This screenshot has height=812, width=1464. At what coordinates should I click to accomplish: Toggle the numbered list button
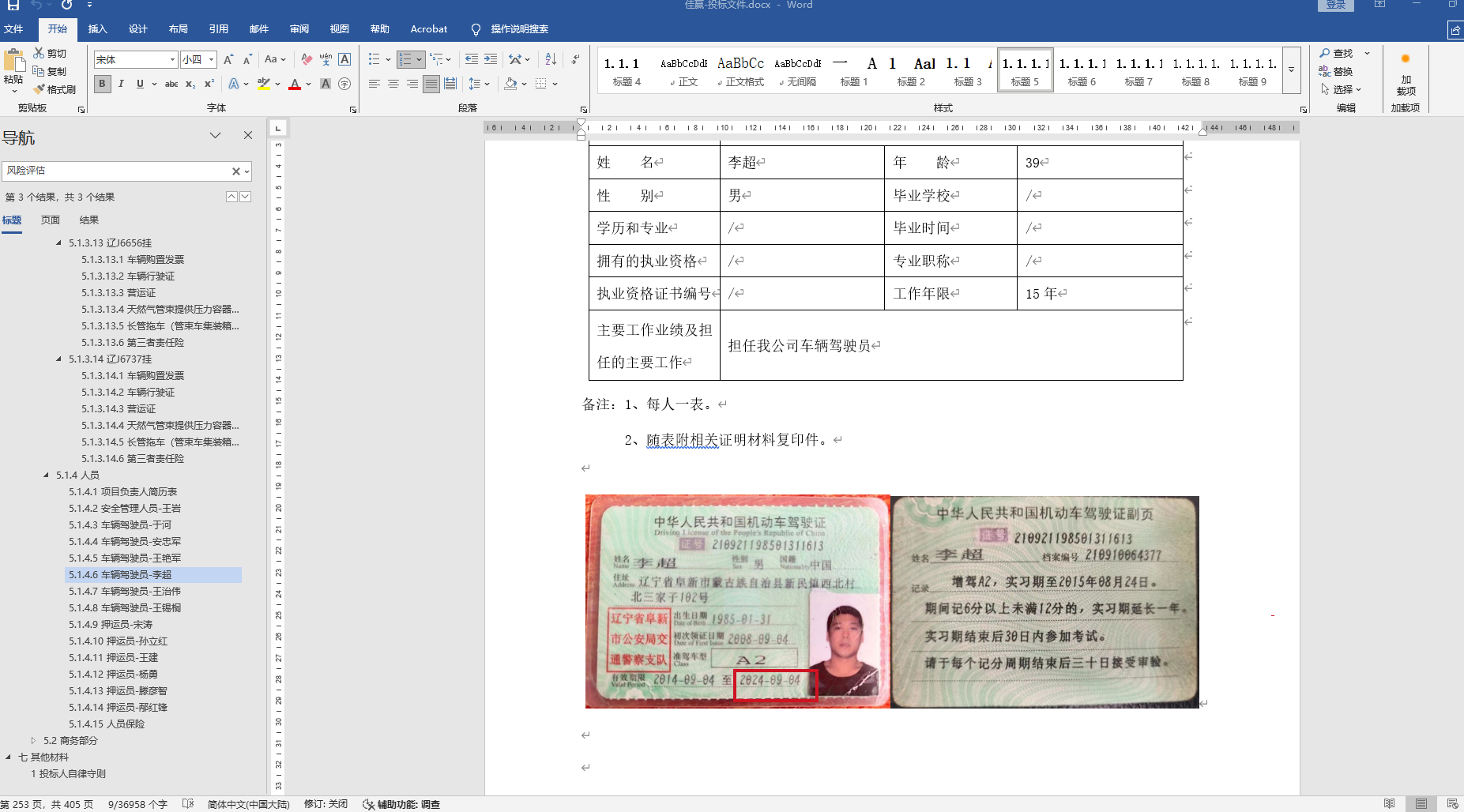(405, 59)
